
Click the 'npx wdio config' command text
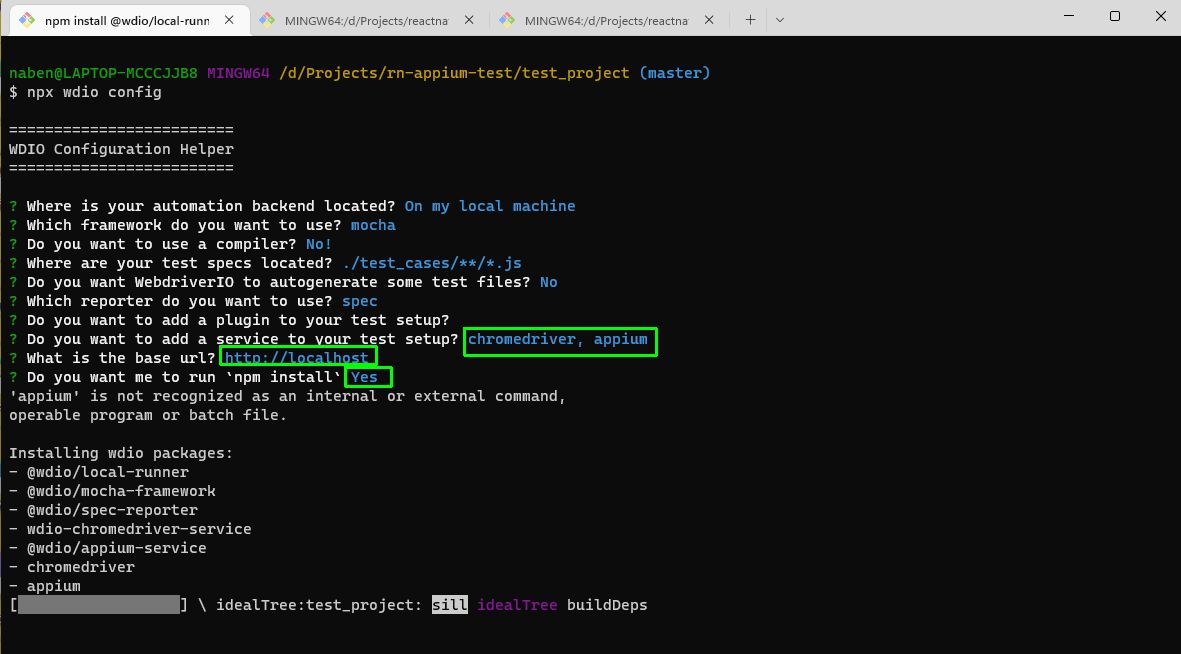(94, 92)
